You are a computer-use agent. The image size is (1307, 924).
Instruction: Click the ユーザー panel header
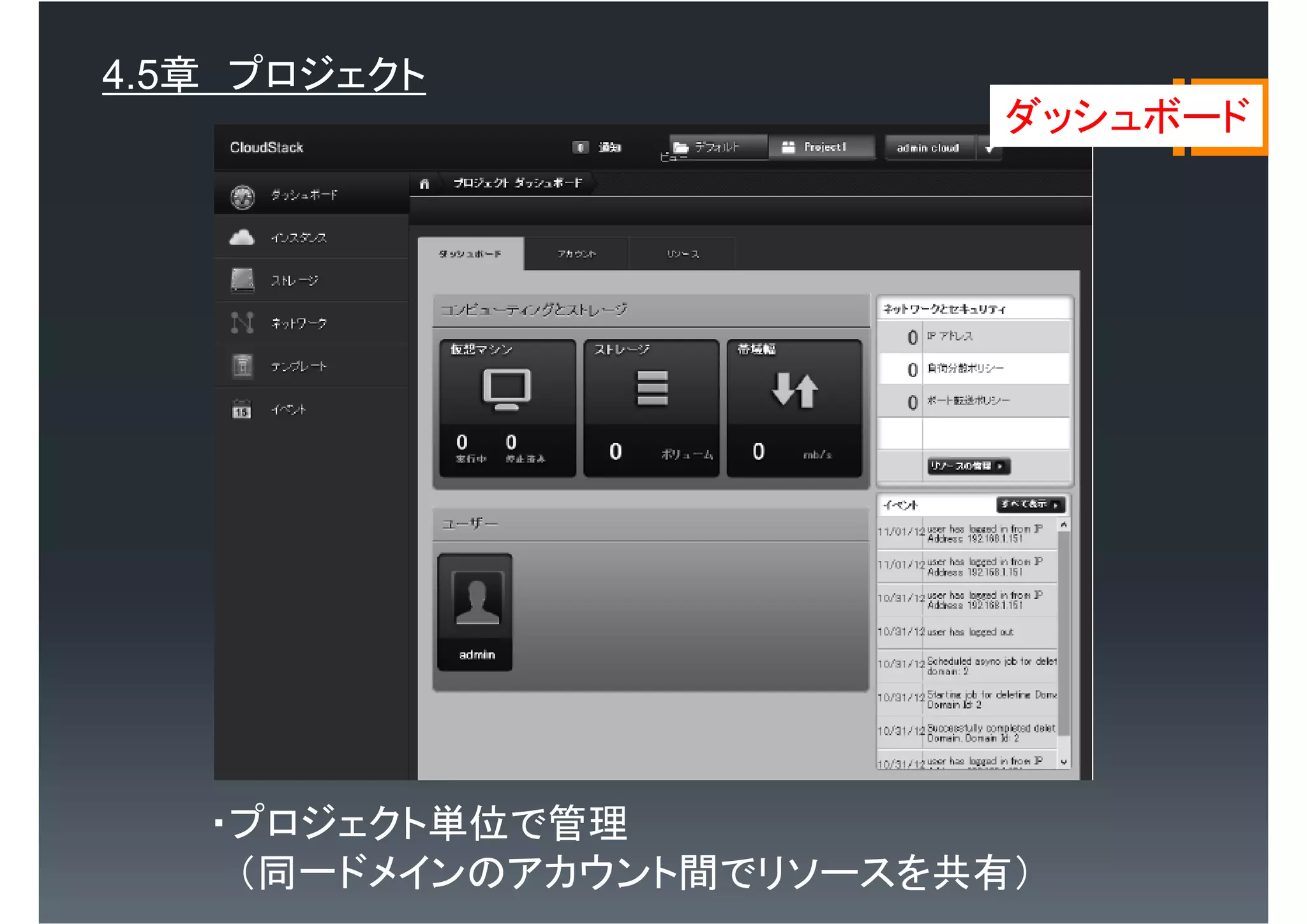651,524
